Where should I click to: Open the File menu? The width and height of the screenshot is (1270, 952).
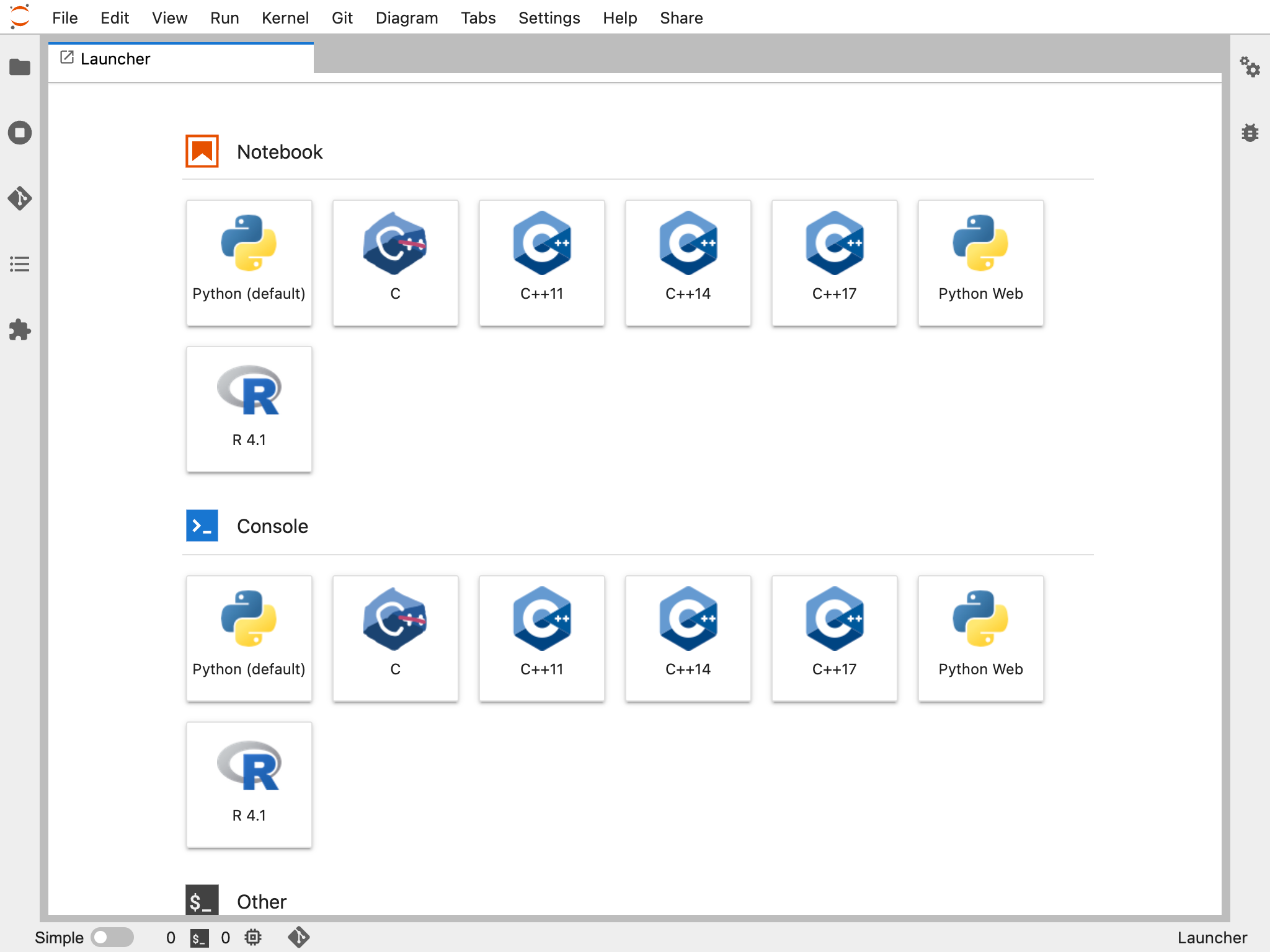tap(65, 18)
